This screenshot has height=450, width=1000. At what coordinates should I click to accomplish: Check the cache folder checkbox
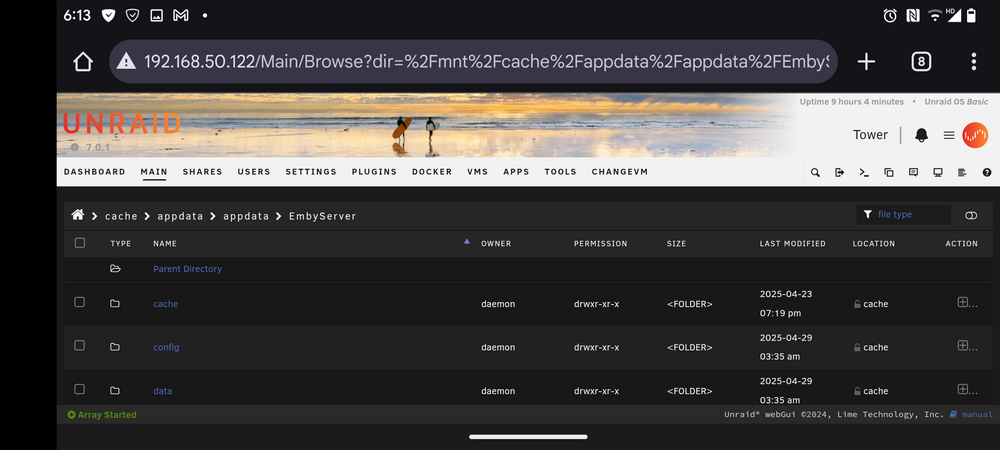(80, 302)
